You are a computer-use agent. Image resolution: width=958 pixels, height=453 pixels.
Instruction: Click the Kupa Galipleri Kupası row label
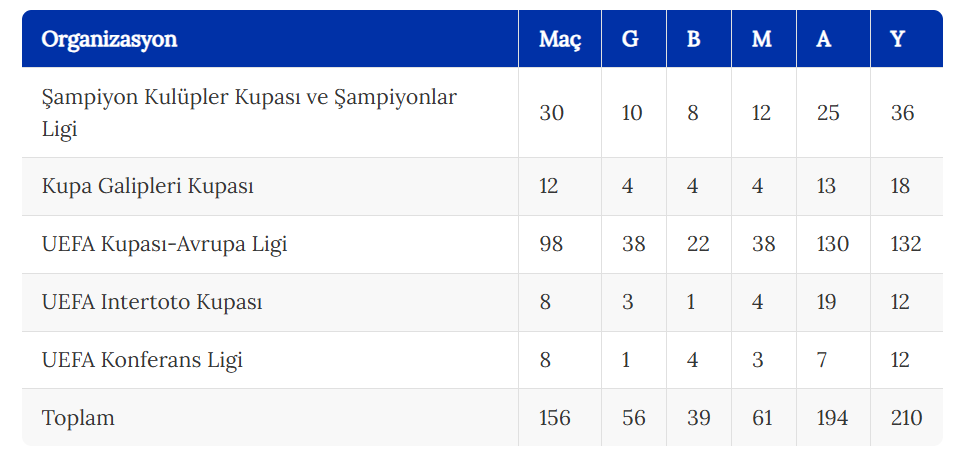(x=147, y=186)
